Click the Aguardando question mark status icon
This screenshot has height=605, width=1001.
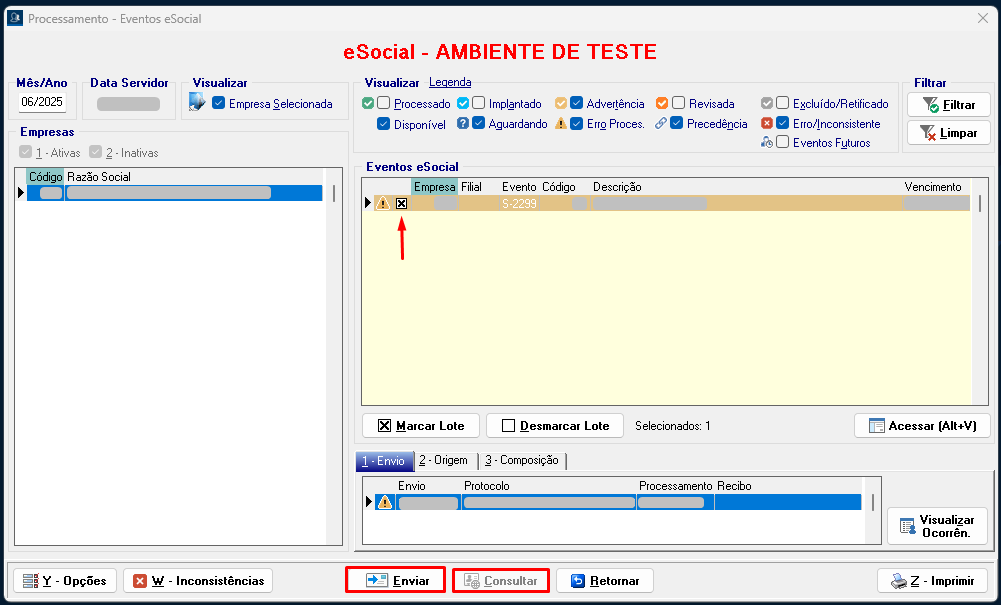[x=463, y=124]
